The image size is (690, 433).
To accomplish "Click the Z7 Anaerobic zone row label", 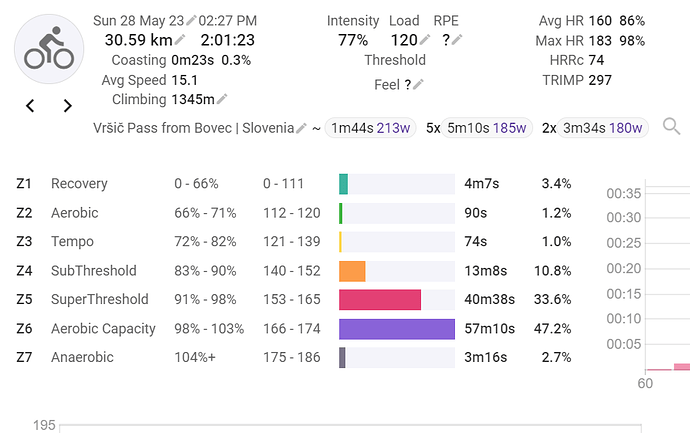I will (82, 358).
